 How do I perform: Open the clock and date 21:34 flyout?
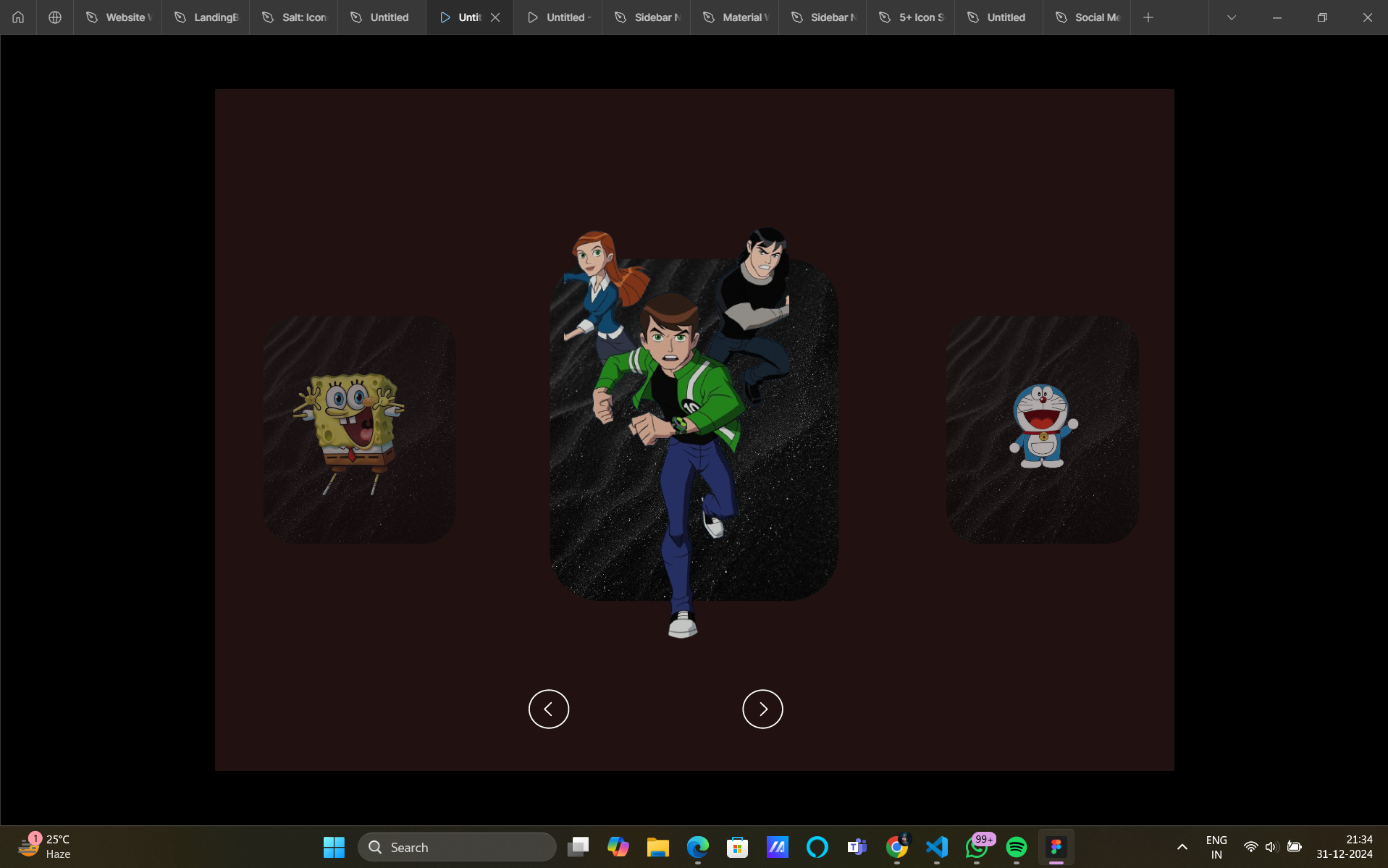1345,847
